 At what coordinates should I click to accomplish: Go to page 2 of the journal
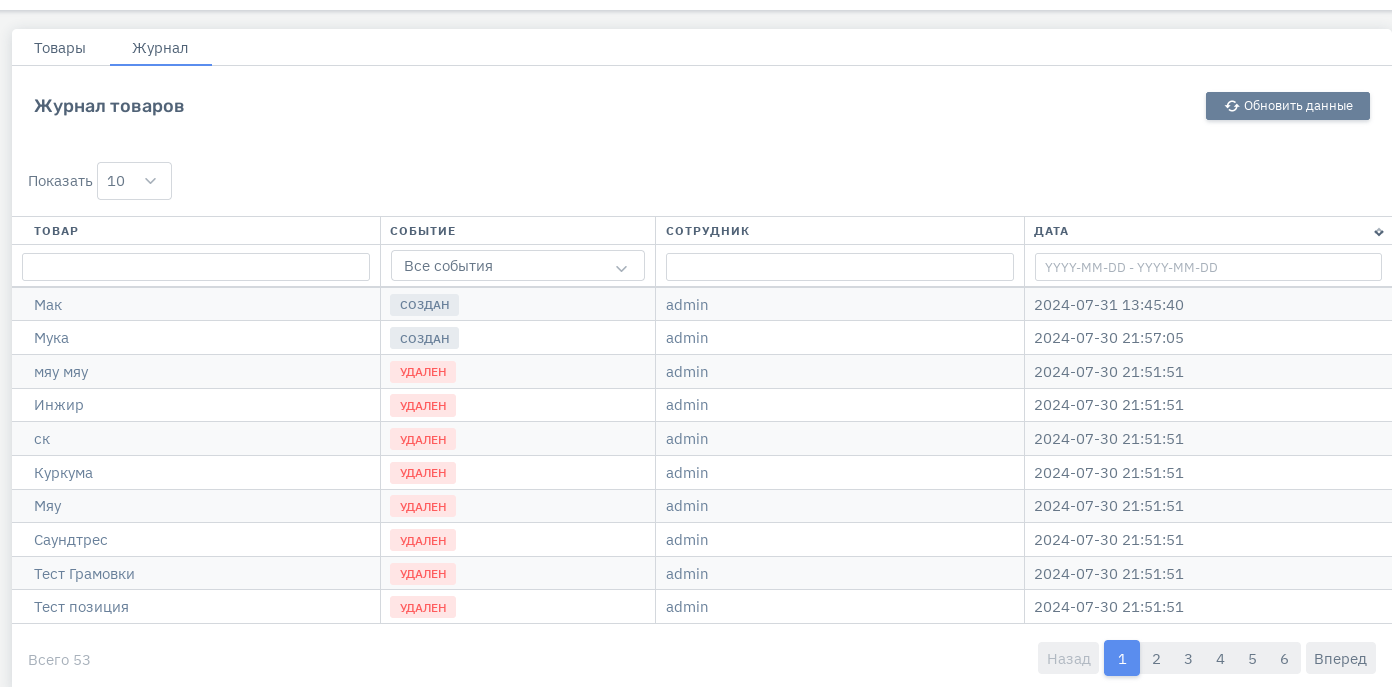(1156, 658)
